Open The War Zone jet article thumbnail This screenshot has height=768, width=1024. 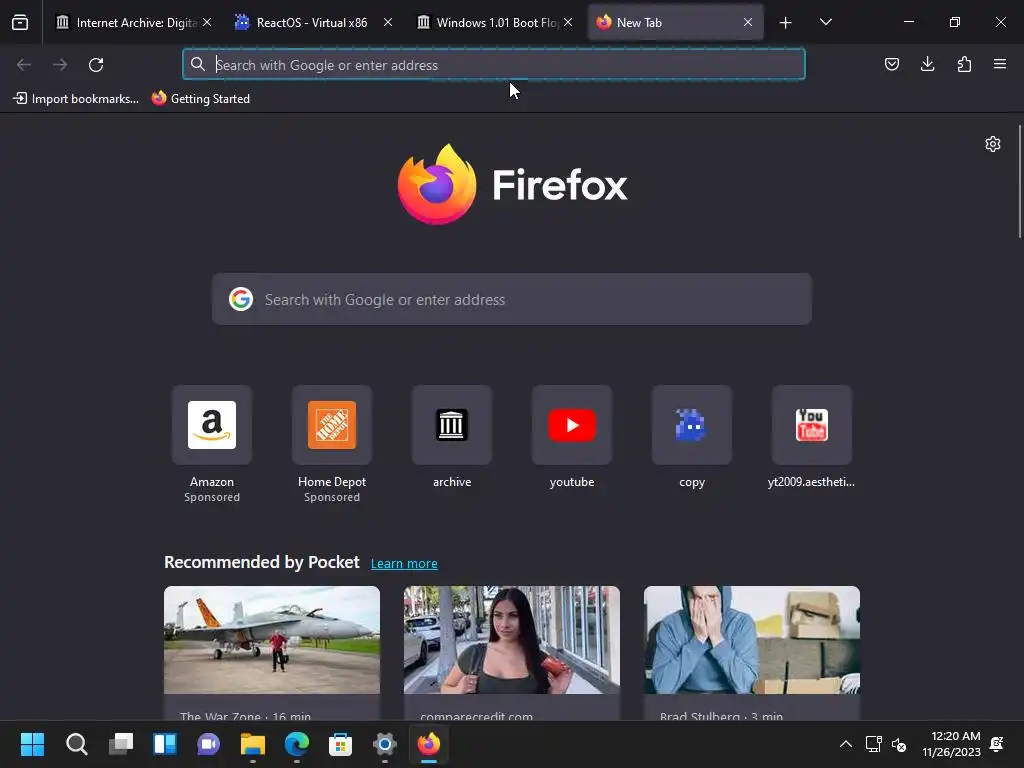pos(272,640)
